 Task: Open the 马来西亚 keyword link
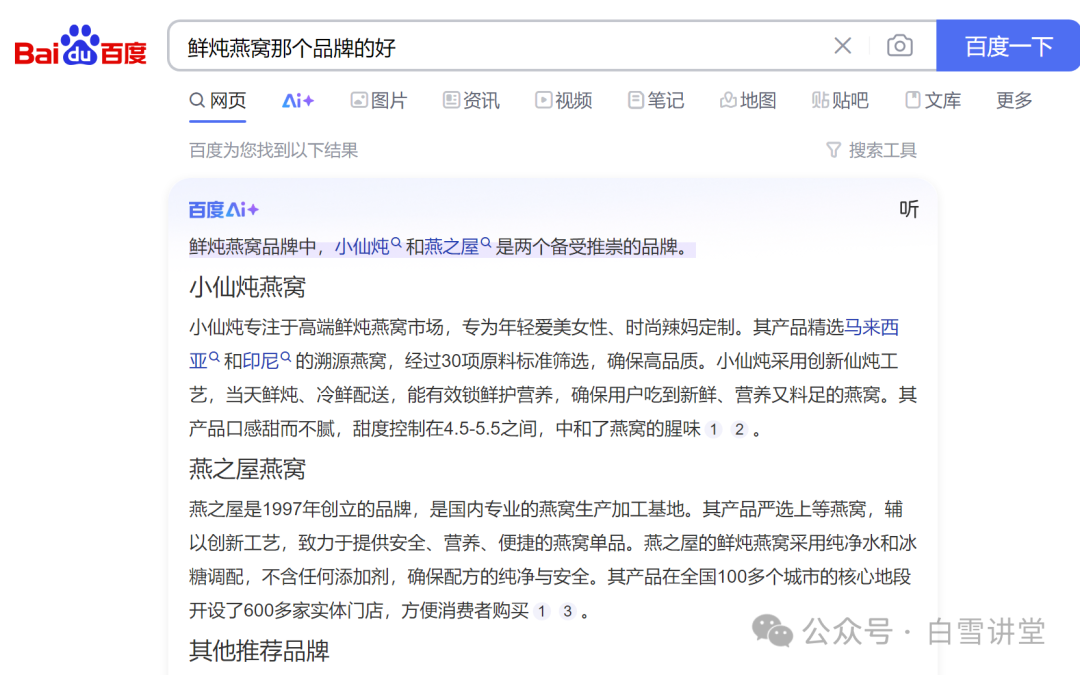[871, 327]
